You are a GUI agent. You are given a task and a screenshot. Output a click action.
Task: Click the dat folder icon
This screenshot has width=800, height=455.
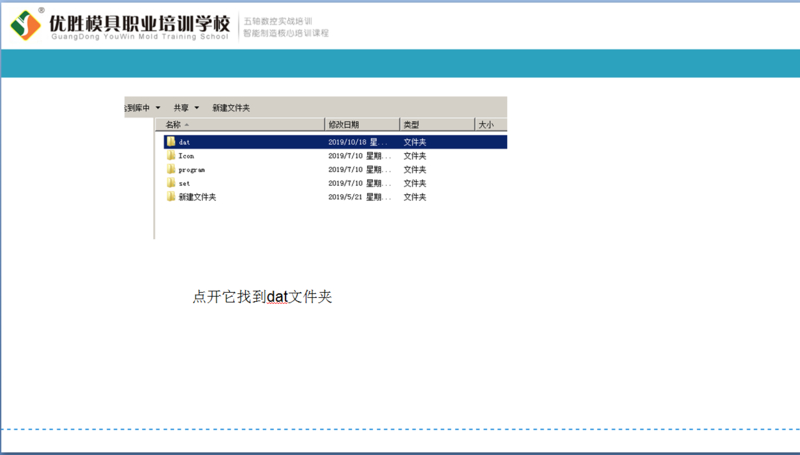click(171, 142)
